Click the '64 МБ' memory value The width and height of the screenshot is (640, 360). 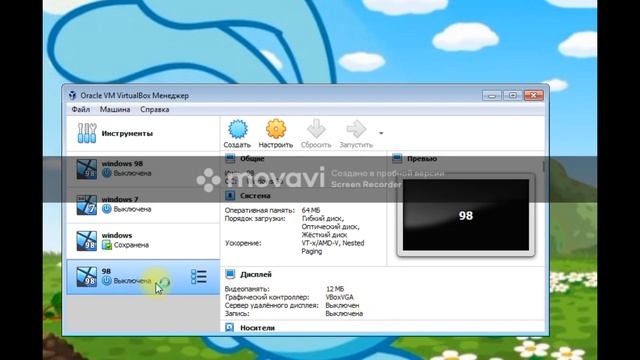click(311, 210)
